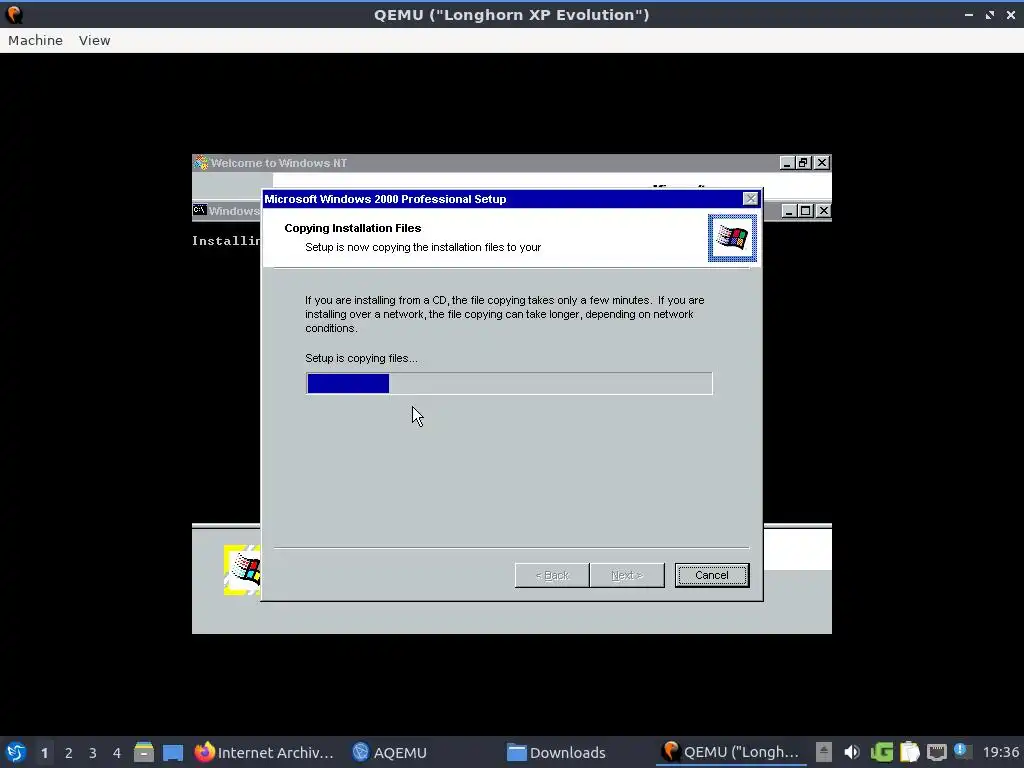
Task: Close the command prompt window
Action: (824, 211)
